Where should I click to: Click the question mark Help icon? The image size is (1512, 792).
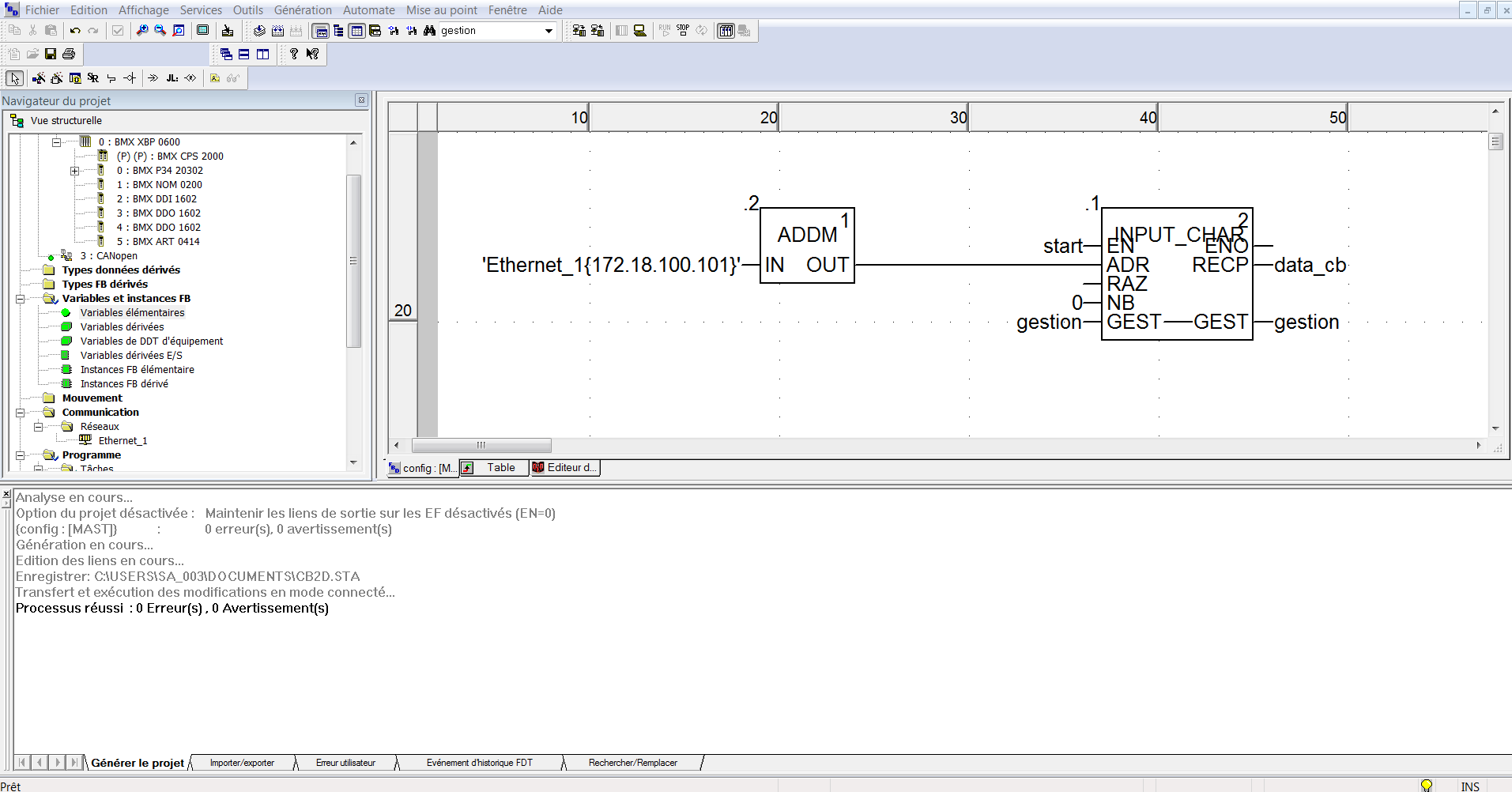[x=294, y=55]
